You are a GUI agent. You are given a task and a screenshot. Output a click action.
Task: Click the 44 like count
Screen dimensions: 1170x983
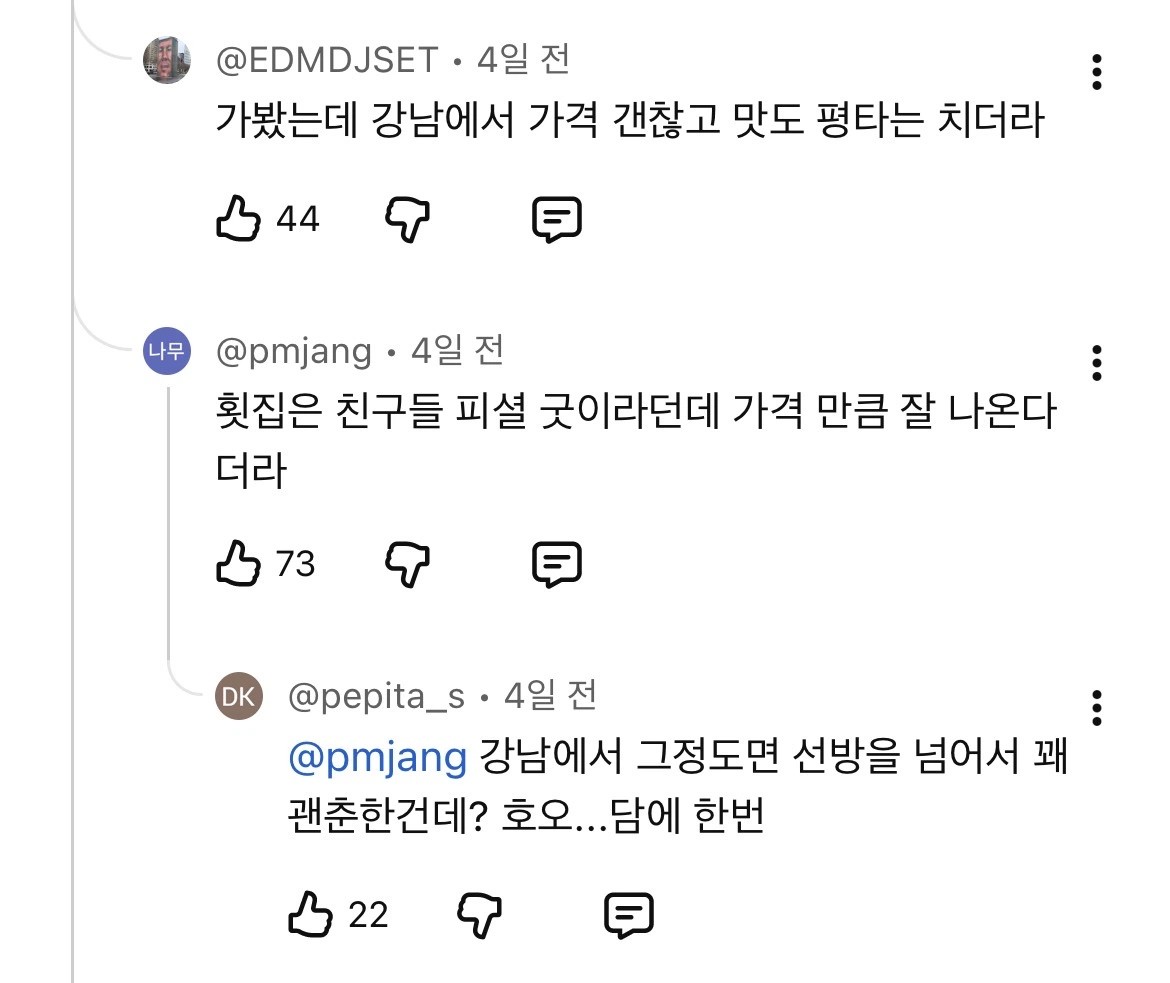(x=298, y=219)
